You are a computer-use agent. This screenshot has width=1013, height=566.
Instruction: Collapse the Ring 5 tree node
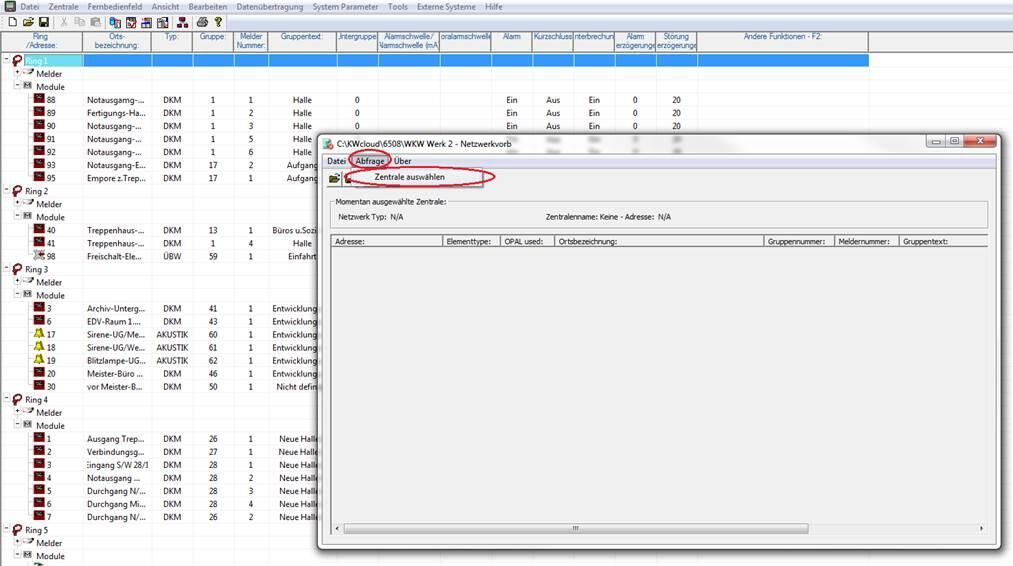(6, 529)
